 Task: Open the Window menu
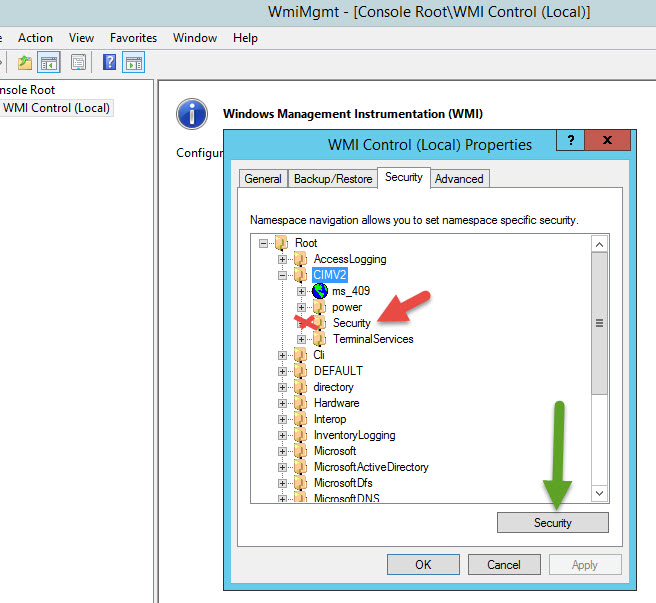pyautogui.click(x=195, y=38)
